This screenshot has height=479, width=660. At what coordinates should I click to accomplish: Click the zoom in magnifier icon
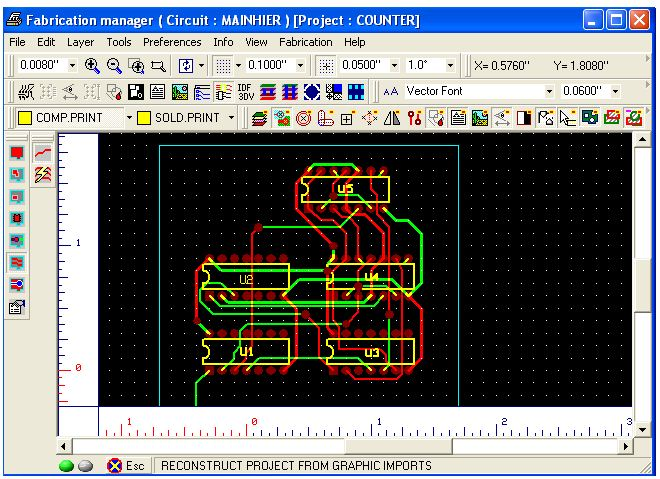pyautogui.click(x=91, y=66)
